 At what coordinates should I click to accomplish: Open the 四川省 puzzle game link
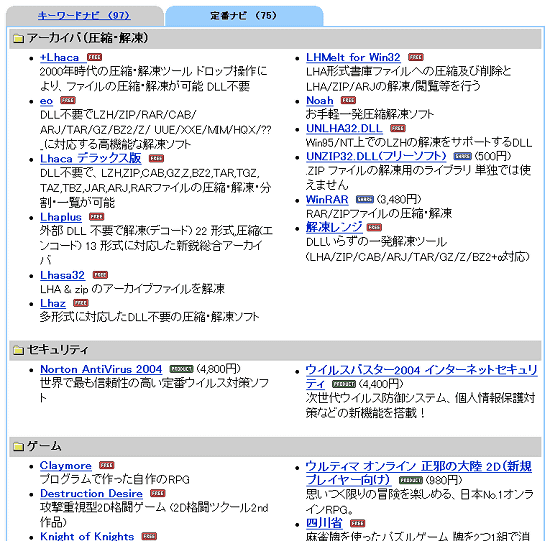click(x=324, y=523)
